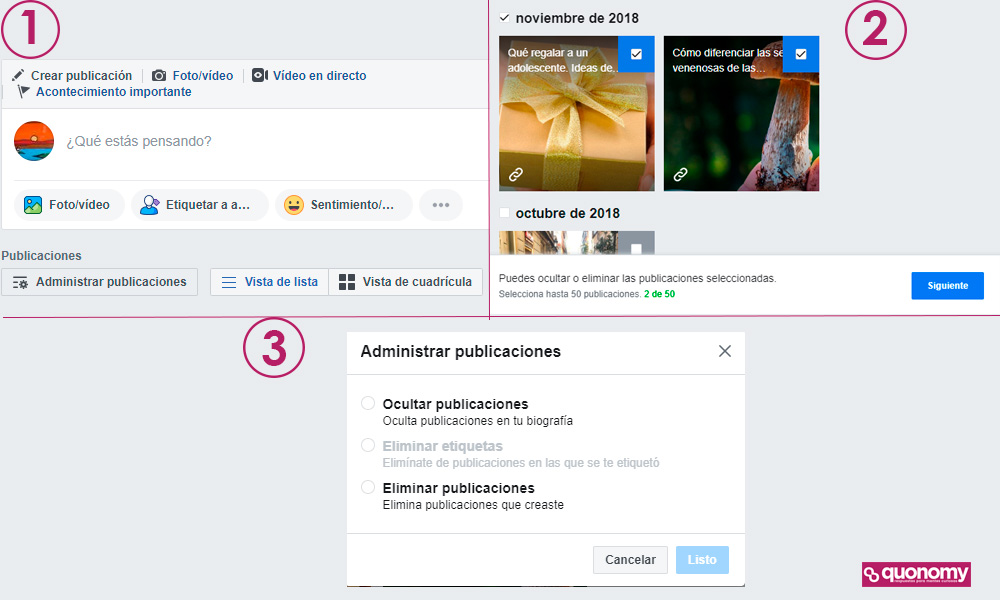Click the '2 de 50' selection counter

[659, 294]
